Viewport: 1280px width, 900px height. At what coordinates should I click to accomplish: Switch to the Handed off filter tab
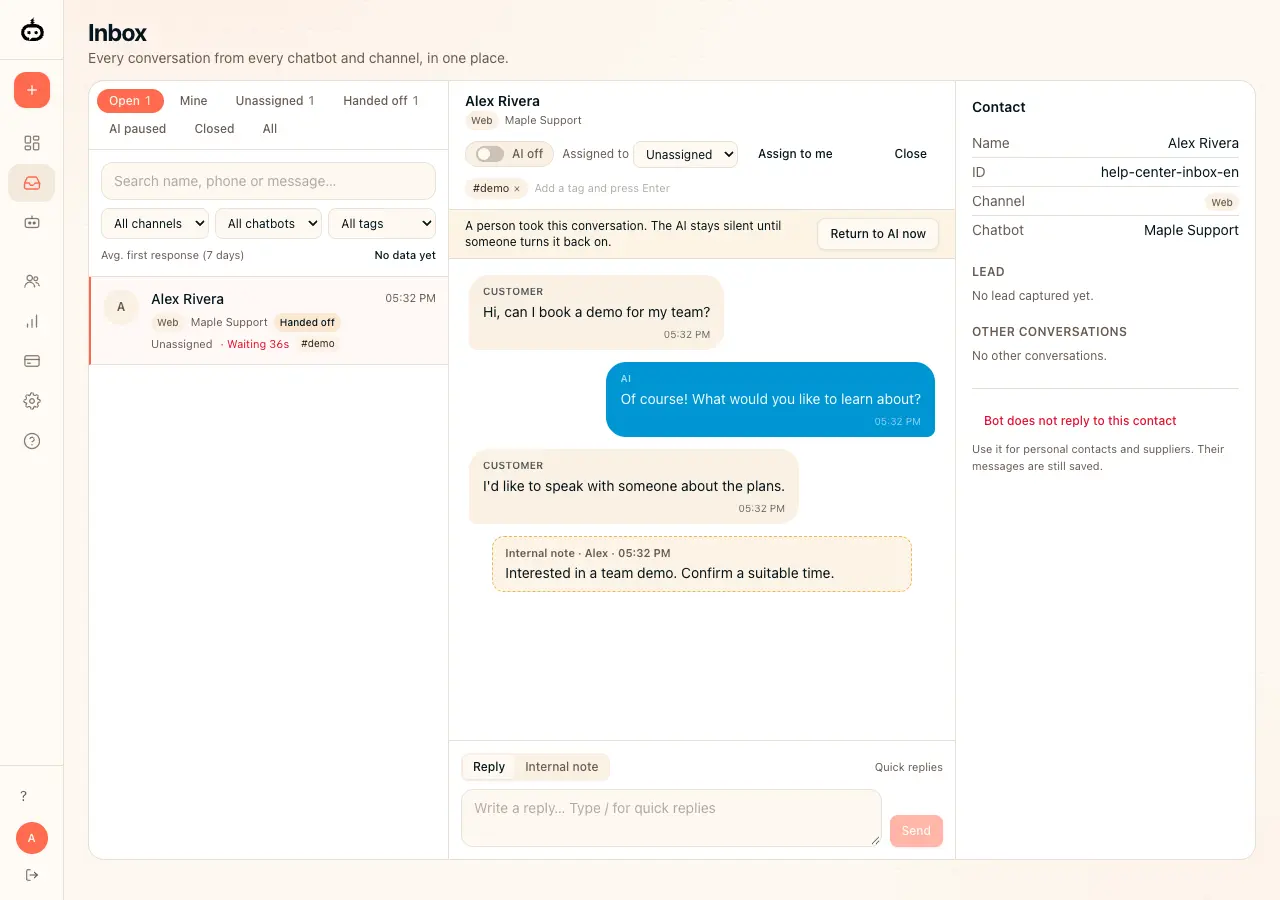click(381, 101)
